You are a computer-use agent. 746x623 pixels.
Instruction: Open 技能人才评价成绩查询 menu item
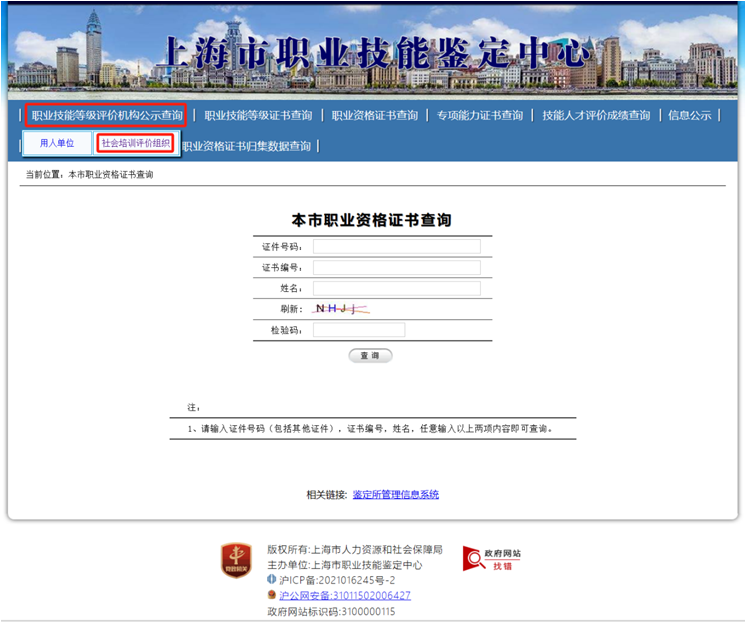(596, 115)
